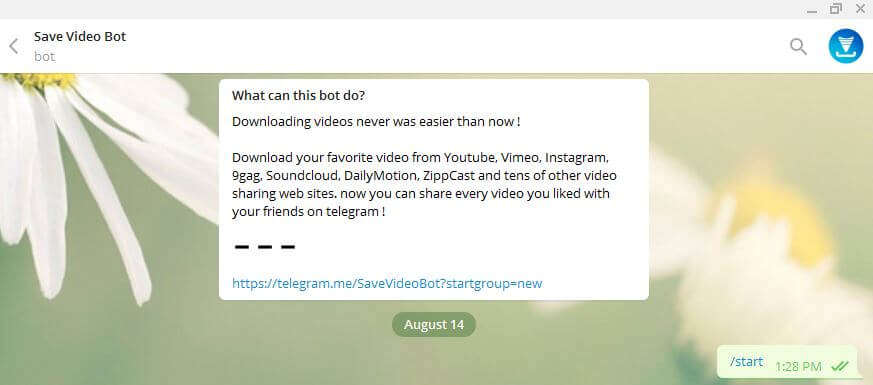This screenshot has width=873, height=385.
Task: Click the 'your friends on telegram !' line
Action: point(308,212)
